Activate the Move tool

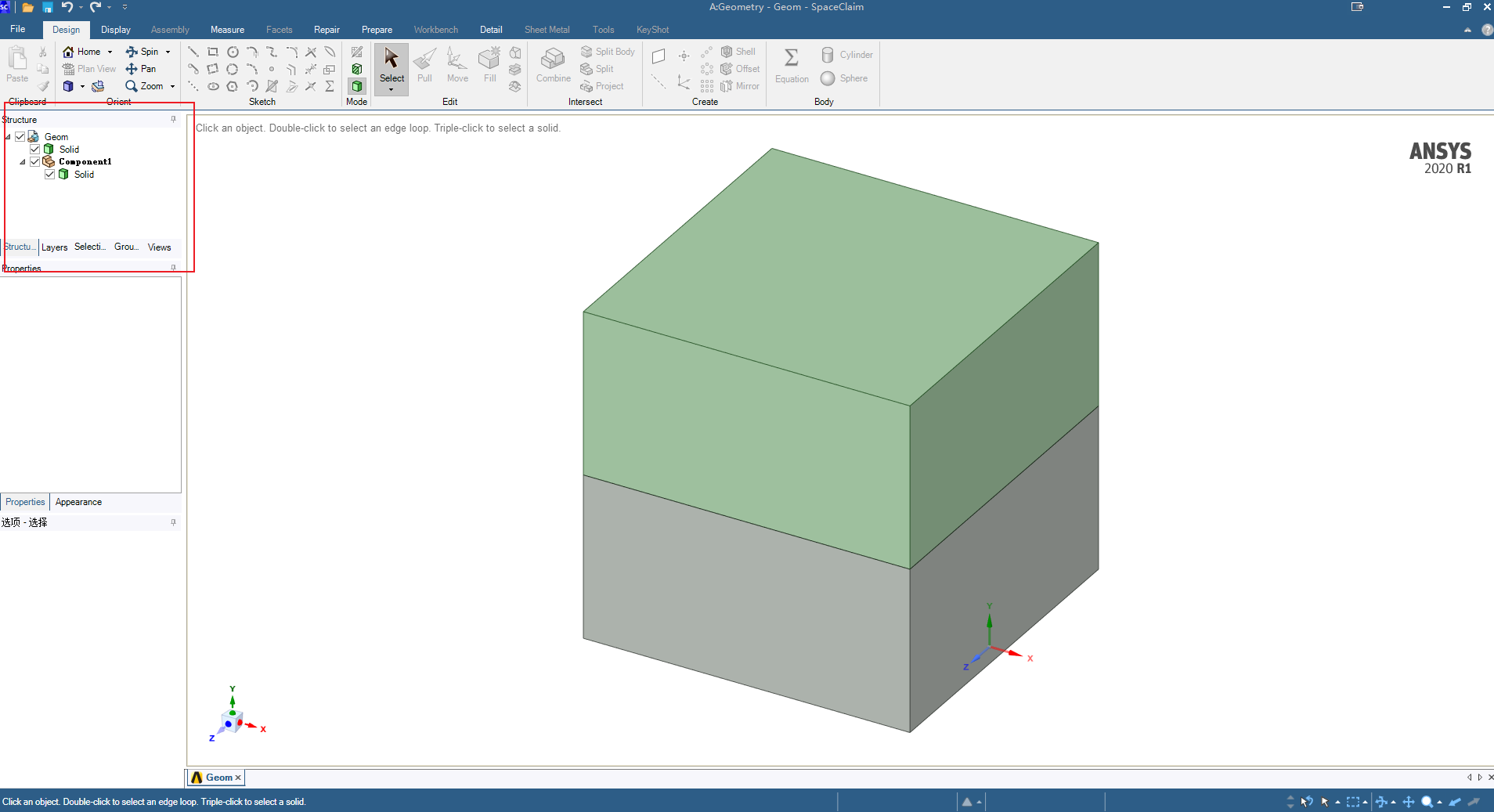(x=457, y=65)
